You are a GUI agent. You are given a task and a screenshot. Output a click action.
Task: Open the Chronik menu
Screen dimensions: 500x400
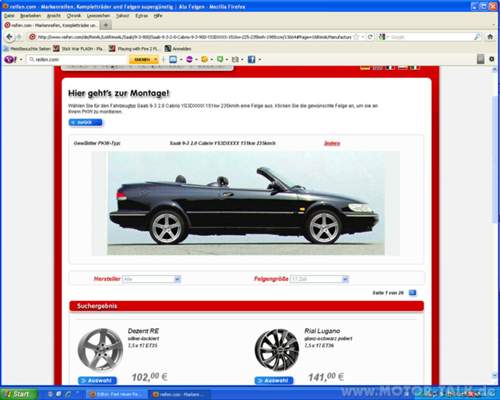click(x=74, y=16)
